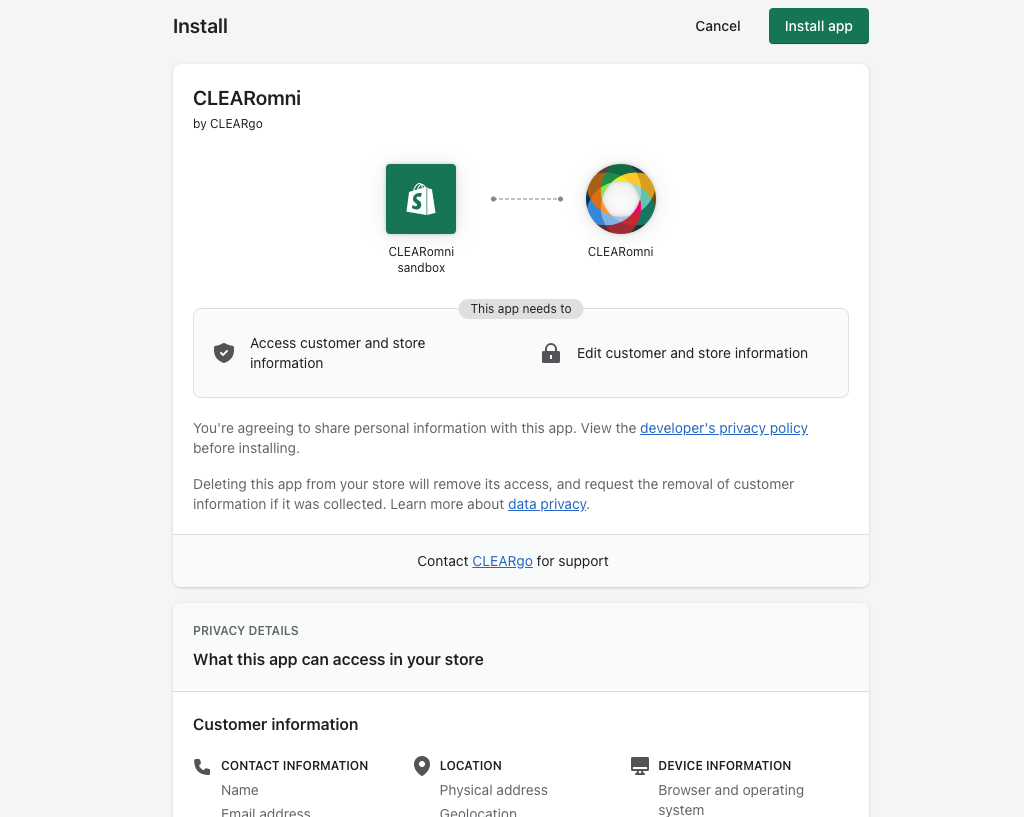The image size is (1024, 817).
Task: Click the colorful CLEARomni app logo
Action: [x=620, y=198]
